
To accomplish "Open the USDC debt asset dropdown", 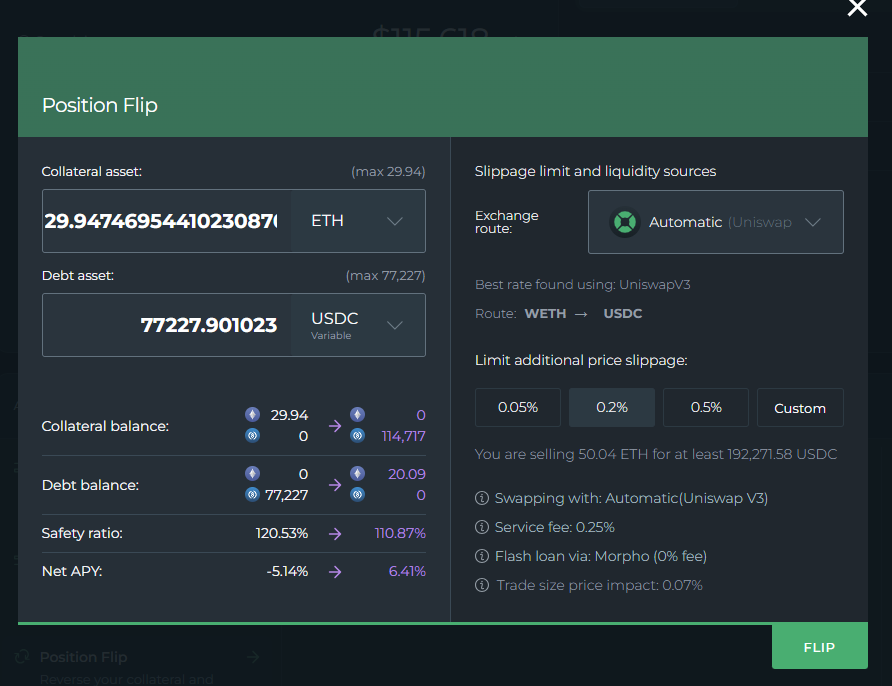I will point(358,325).
